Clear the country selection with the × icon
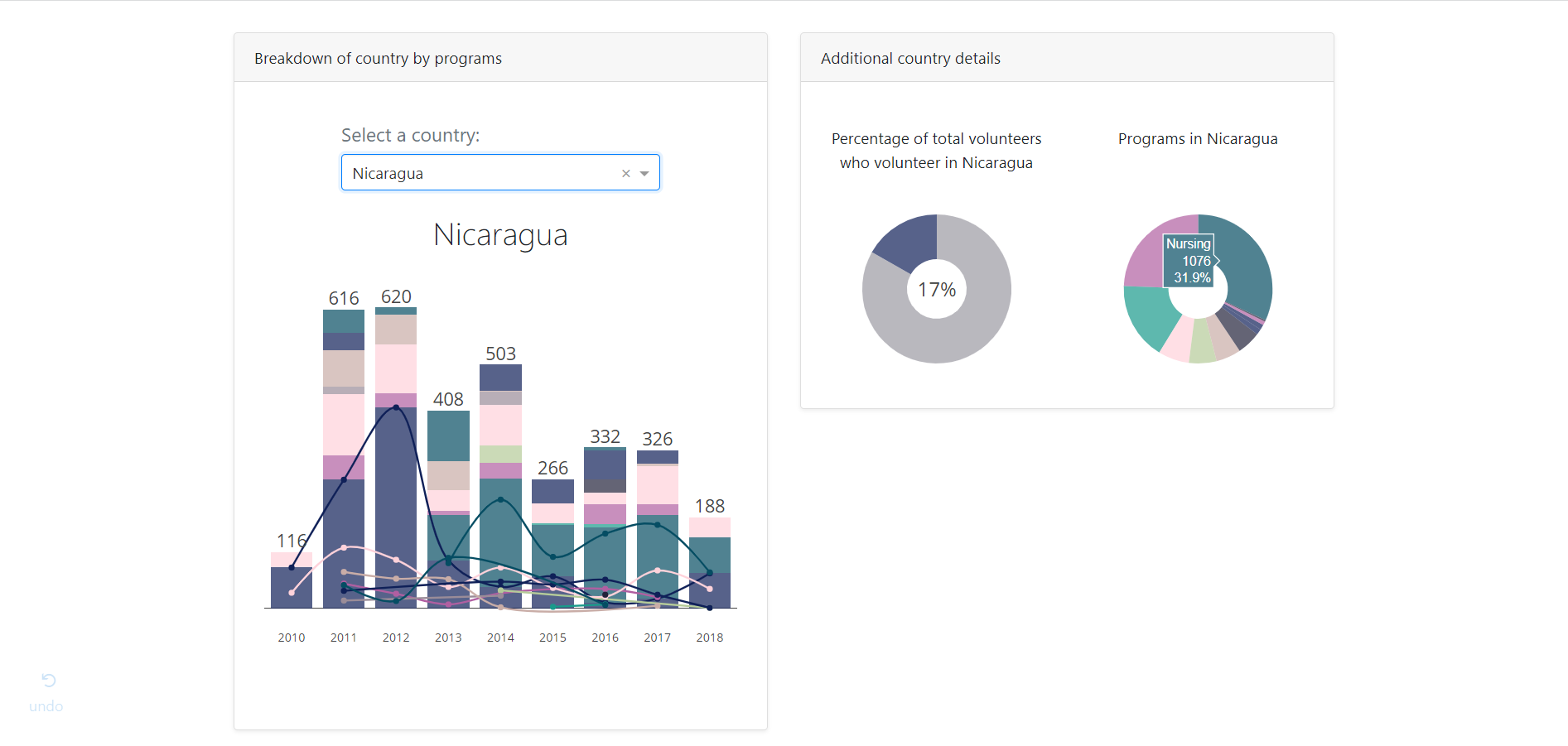Screen dimensions: 1568x746 point(625,173)
